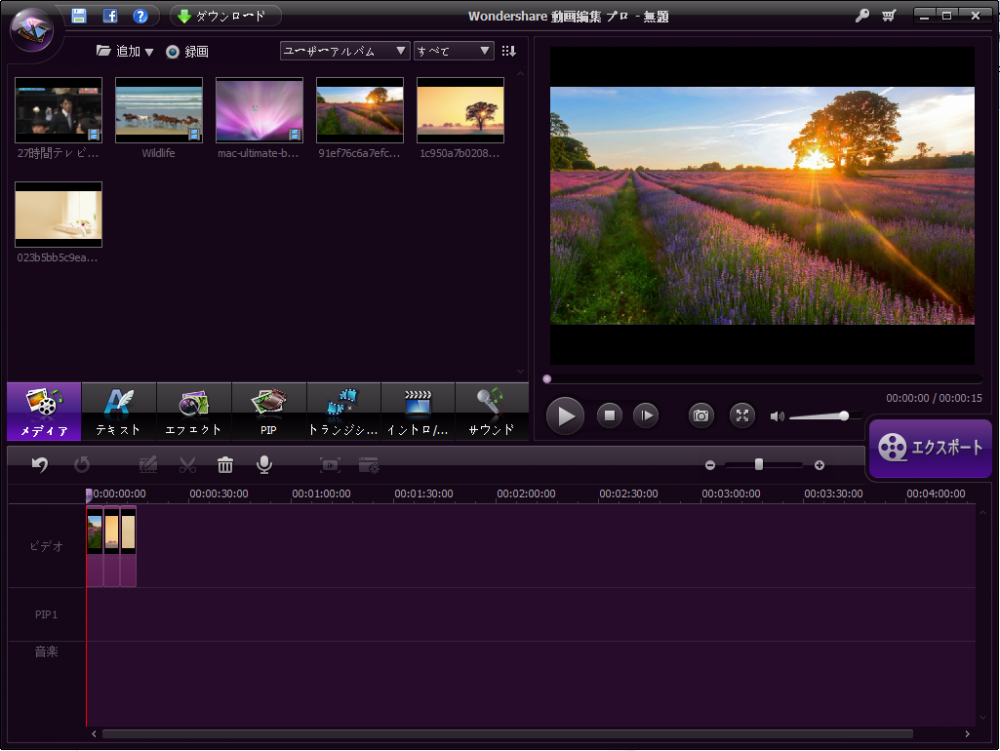The width and height of the screenshot is (1000, 751).
Task: Share project via the Facebook icon
Action: pyautogui.click(x=111, y=14)
